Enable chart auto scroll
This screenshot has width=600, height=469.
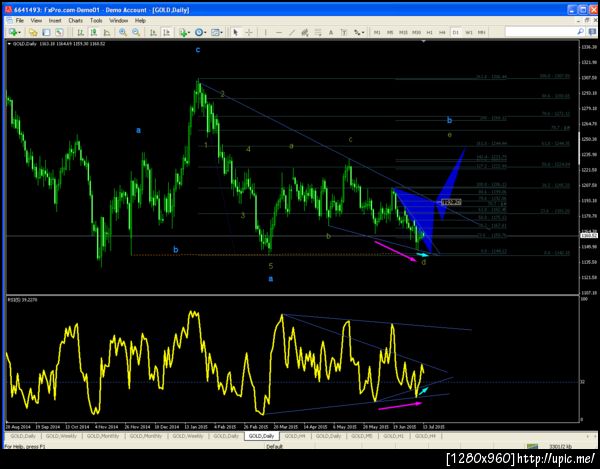pos(153,33)
